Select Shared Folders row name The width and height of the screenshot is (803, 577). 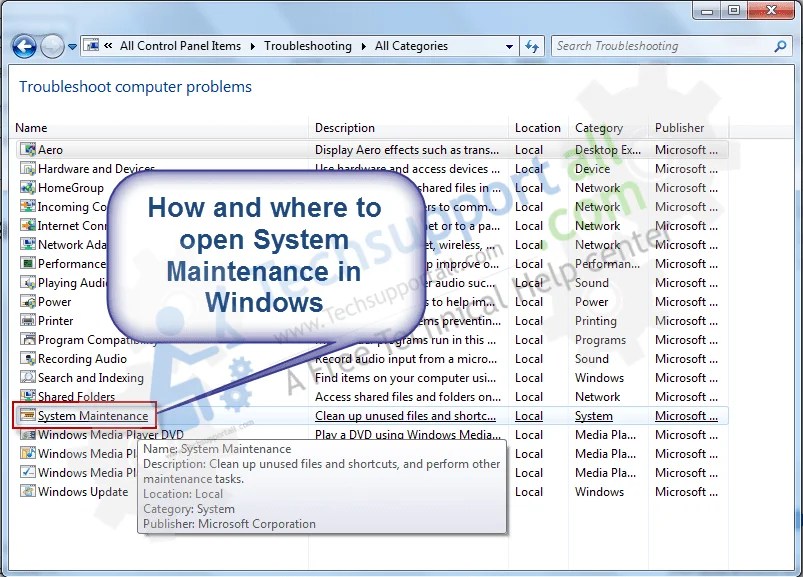point(76,397)
